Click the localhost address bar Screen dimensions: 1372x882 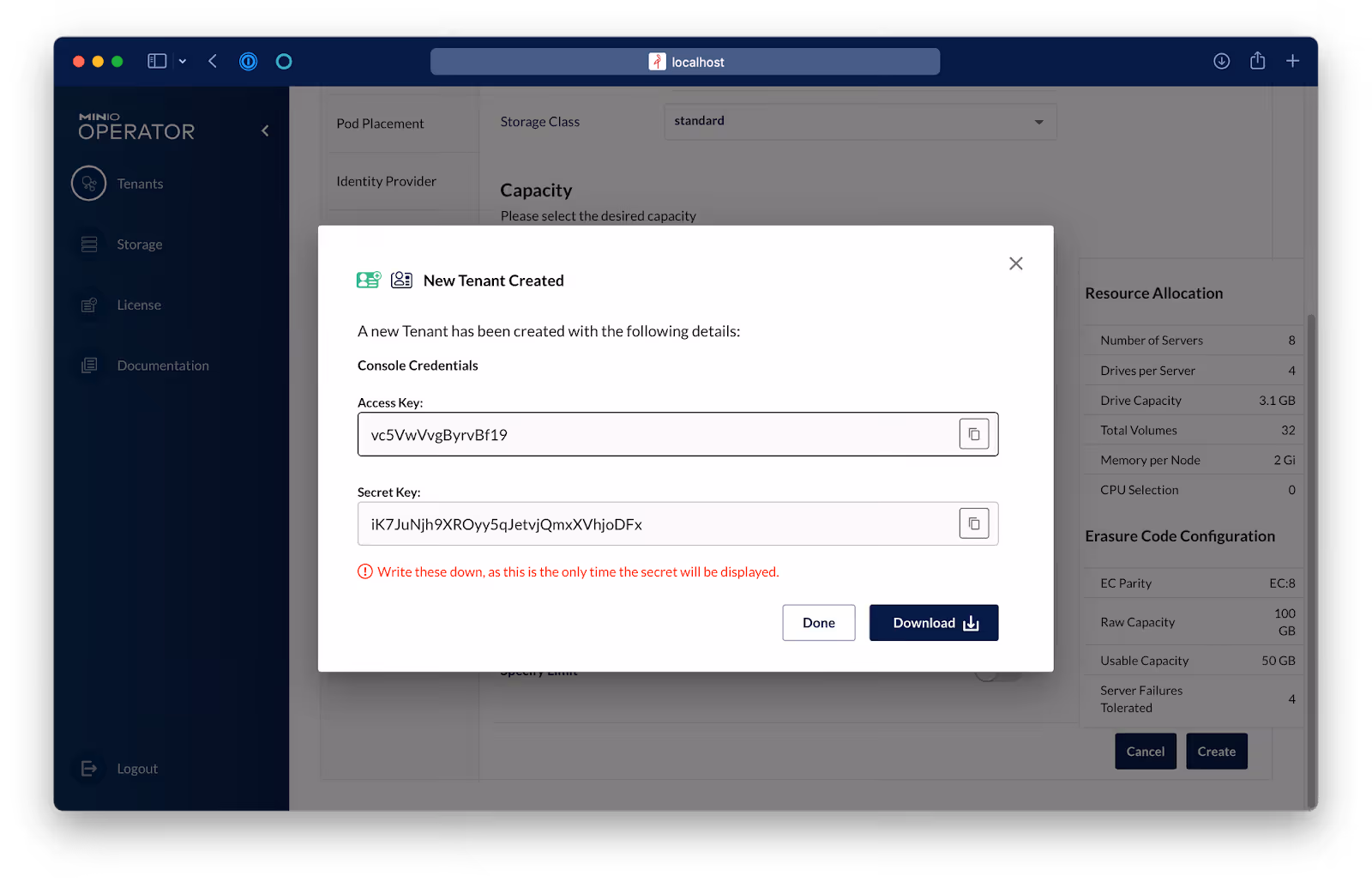point(685,62)
